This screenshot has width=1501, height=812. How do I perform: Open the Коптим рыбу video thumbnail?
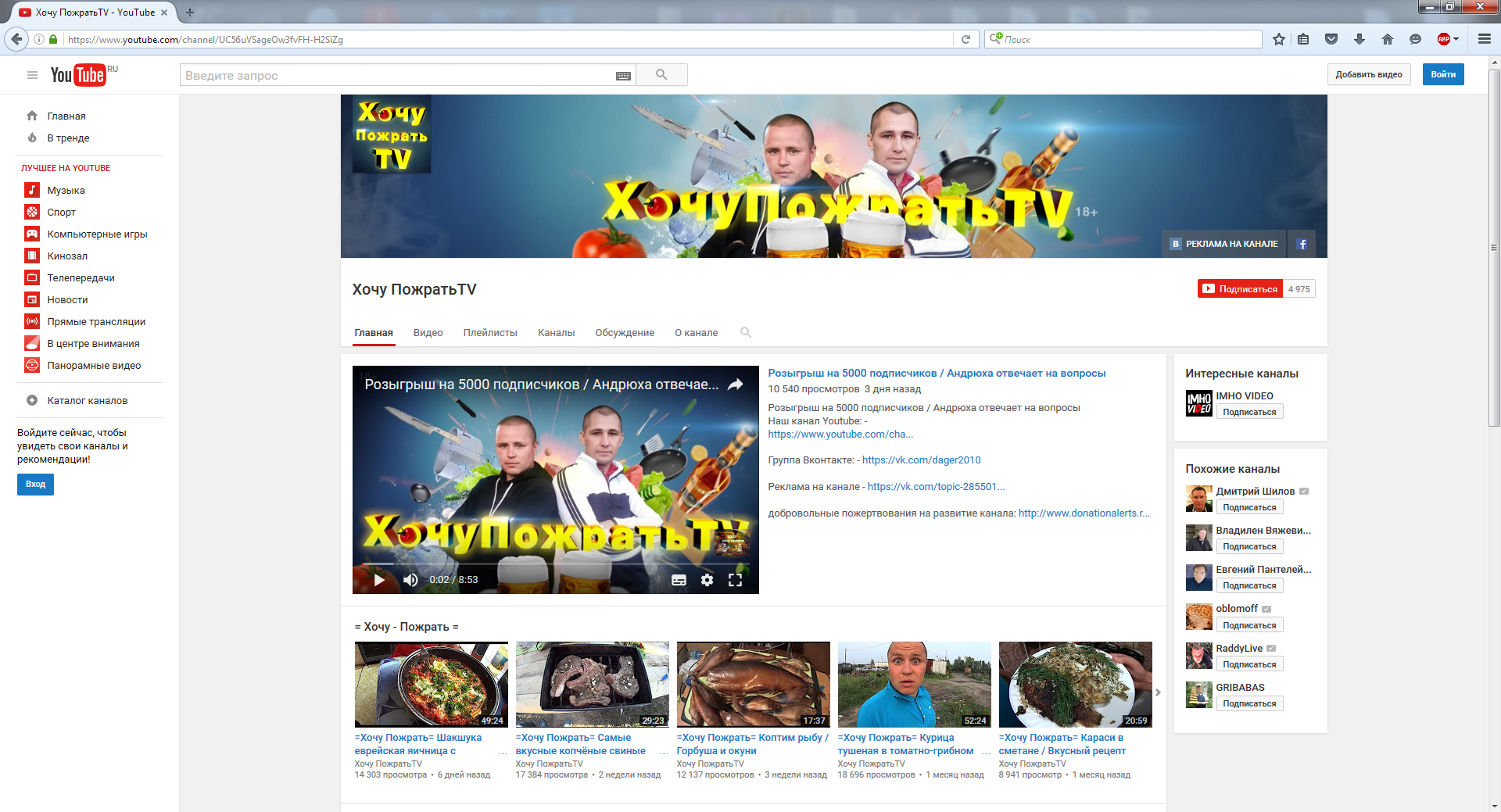[x=753, y=685]
